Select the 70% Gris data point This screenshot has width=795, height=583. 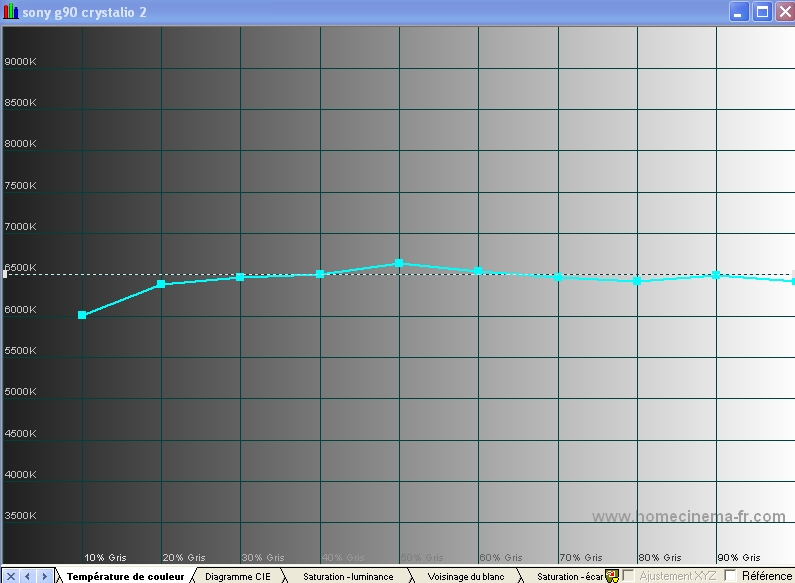click(x=558, y=277)
